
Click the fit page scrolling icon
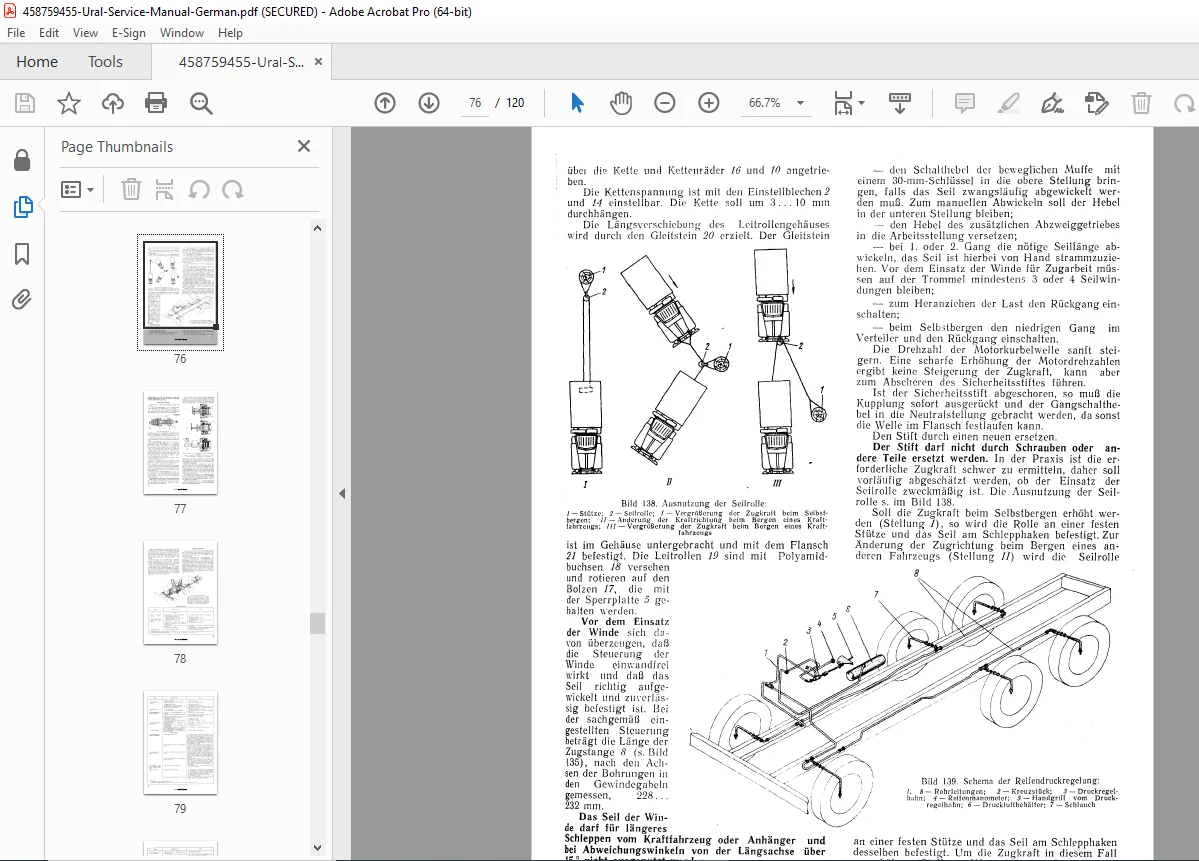843,102
